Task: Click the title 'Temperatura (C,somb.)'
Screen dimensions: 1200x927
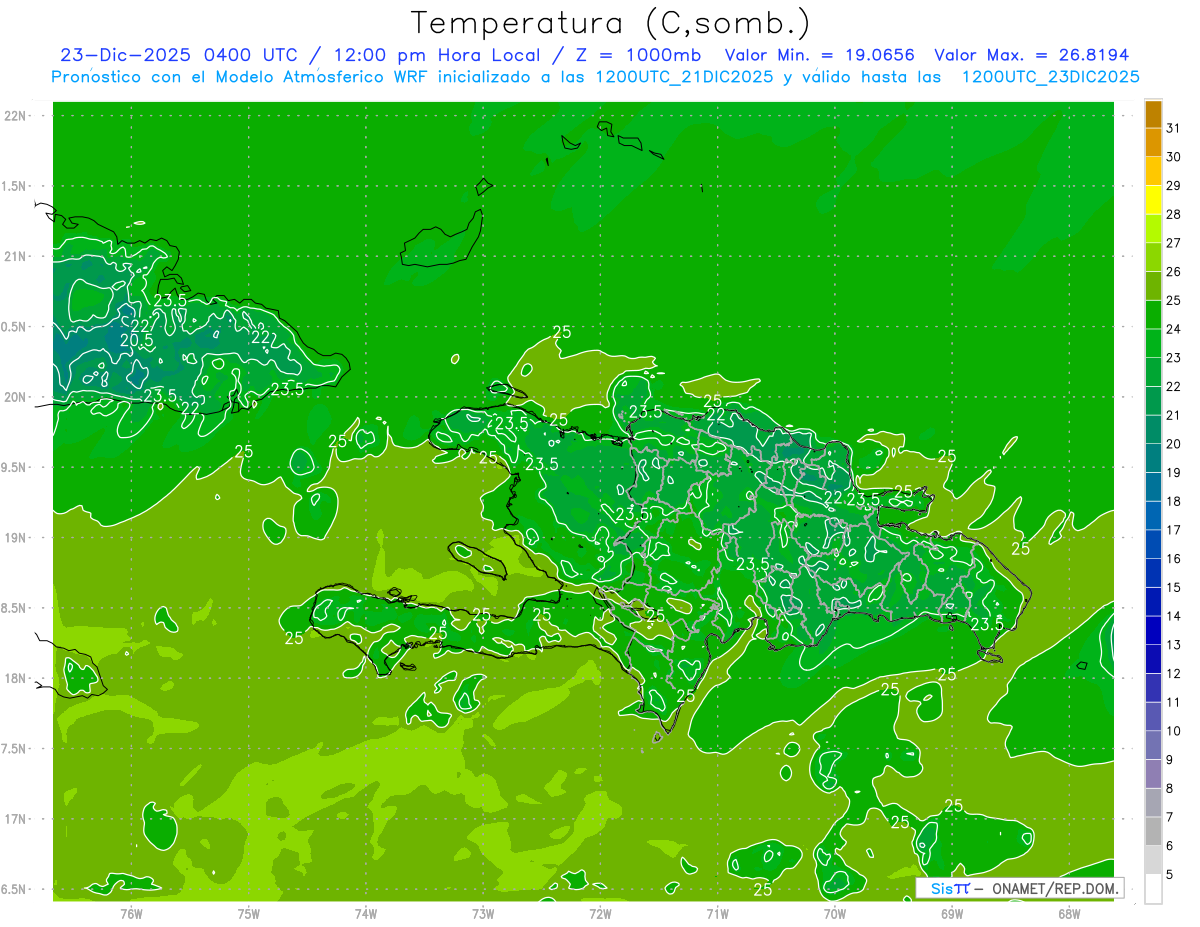Action: [610, 23]
